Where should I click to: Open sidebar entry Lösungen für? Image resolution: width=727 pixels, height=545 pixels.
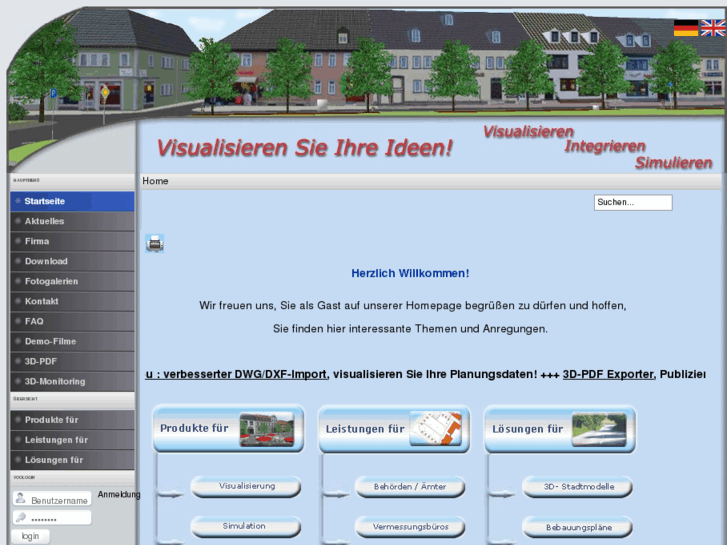pyautogui.click(x=72, y=460)
